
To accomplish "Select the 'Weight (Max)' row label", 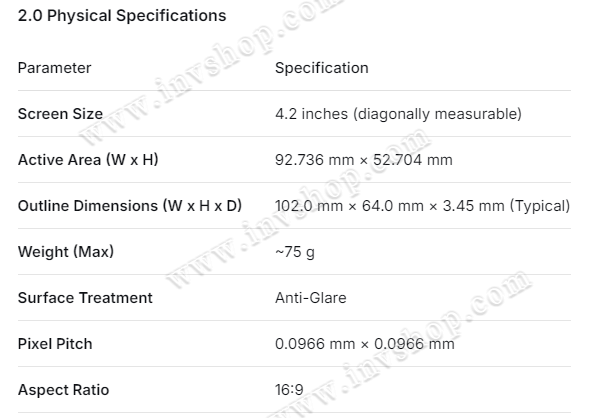I will coord(66,252).
